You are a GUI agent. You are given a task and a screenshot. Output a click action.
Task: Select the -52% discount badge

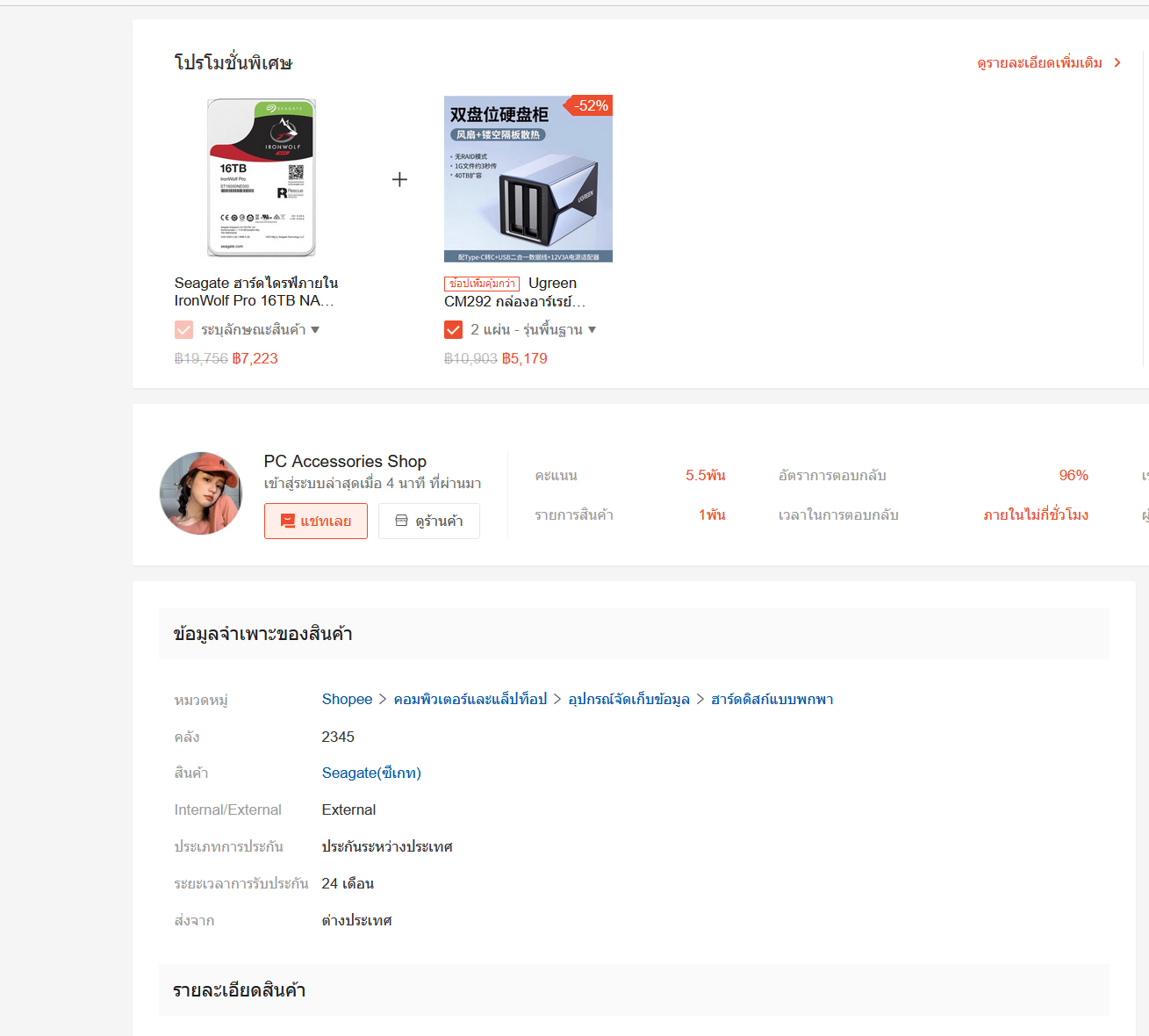pos(589,105)
